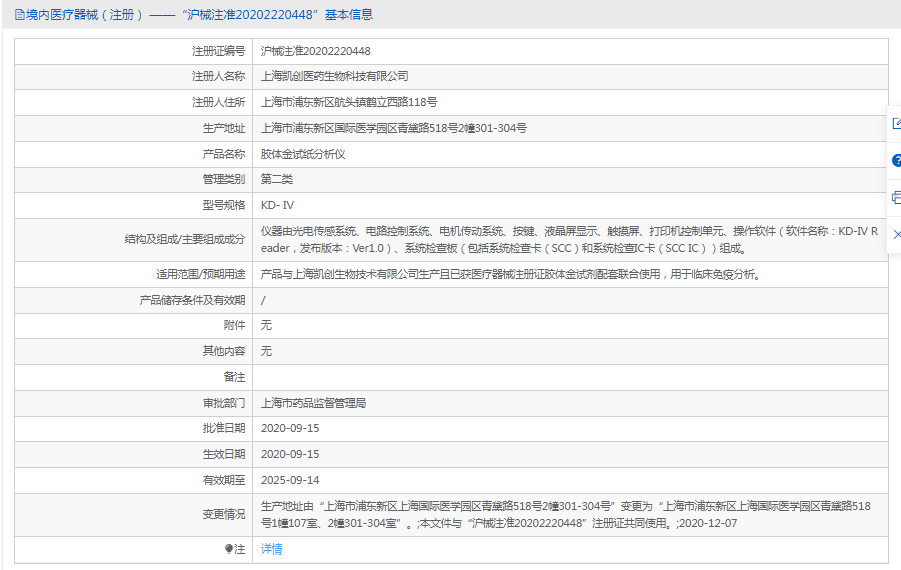Screen dimensions: 901x570
Task: Select the model value KD- IV
Action: pos(277,205)
